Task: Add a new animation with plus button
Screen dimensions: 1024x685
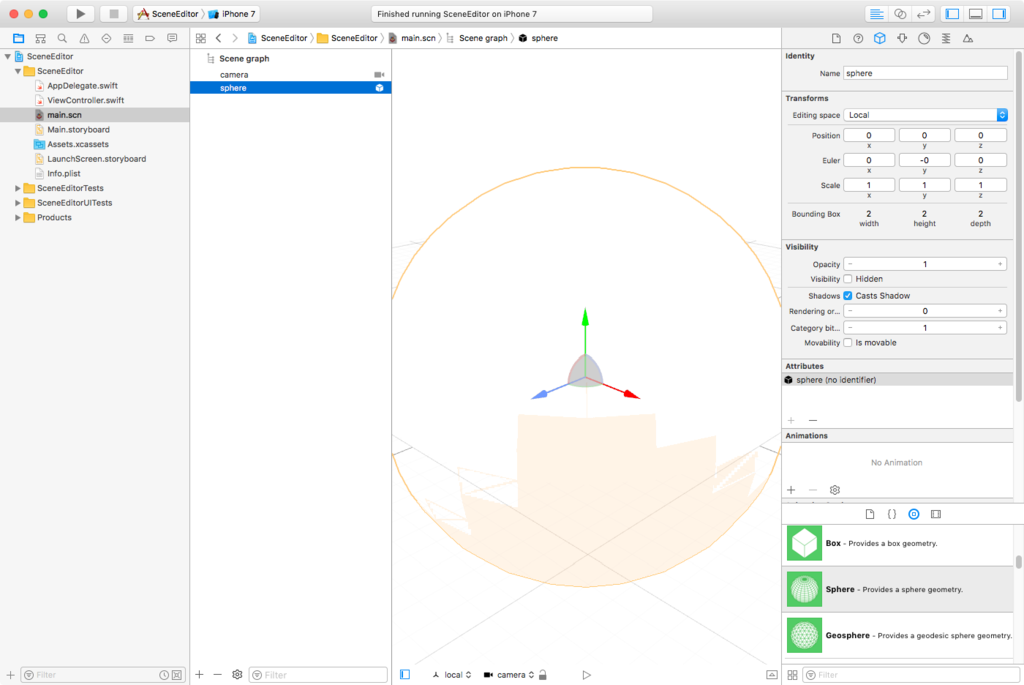Action: point(792,490)
